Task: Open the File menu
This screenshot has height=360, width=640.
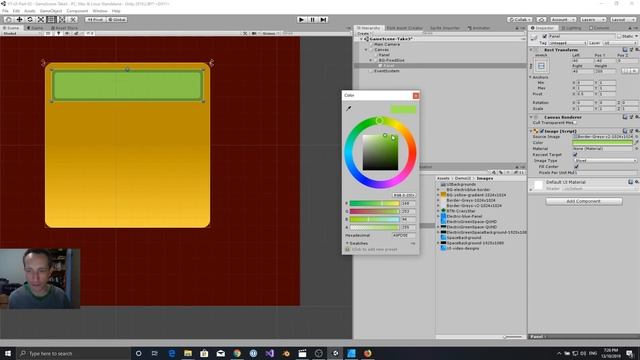Action: (5, 11)
